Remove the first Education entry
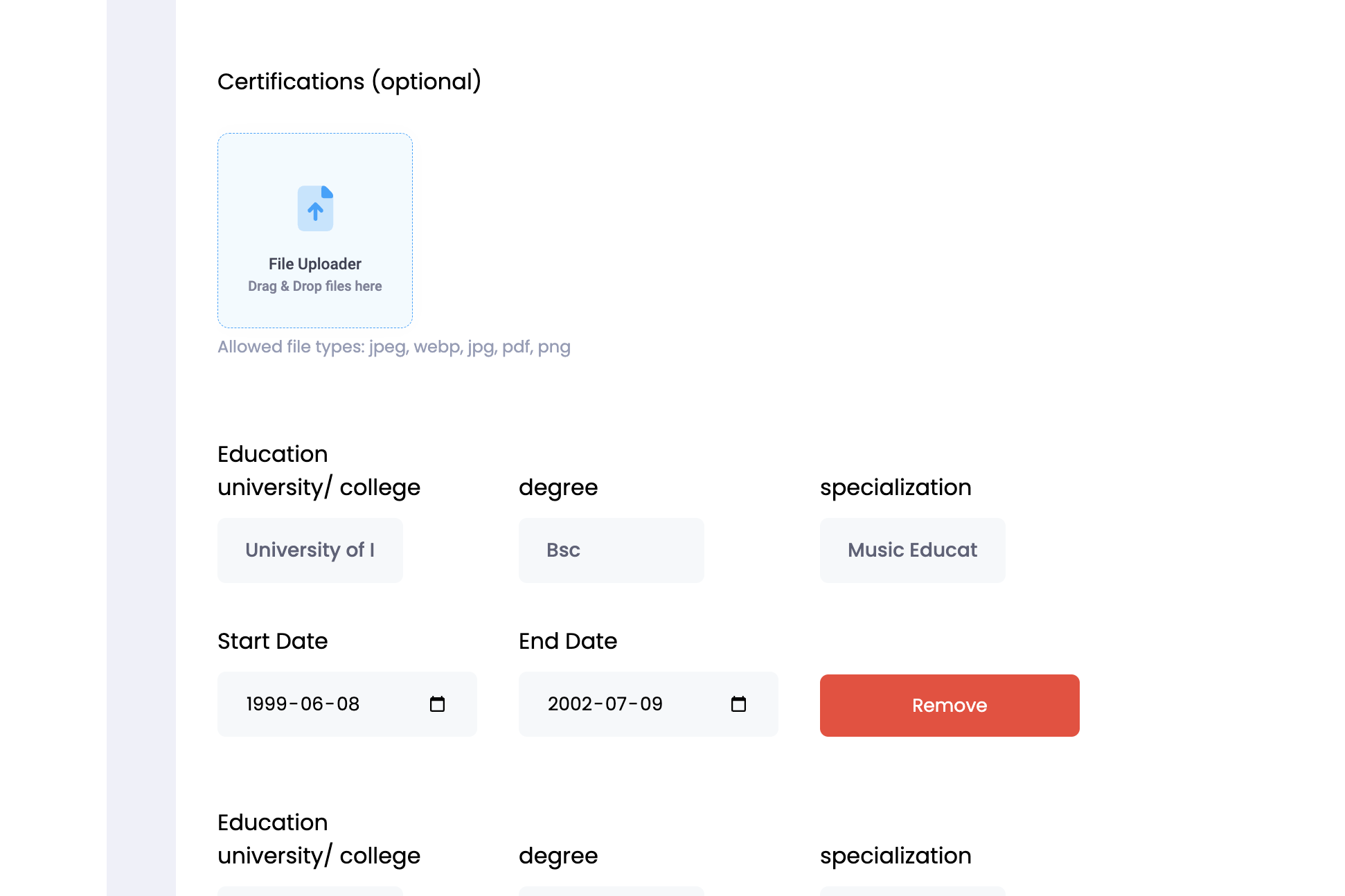The image size is (1345, 896). click(949, 705)
